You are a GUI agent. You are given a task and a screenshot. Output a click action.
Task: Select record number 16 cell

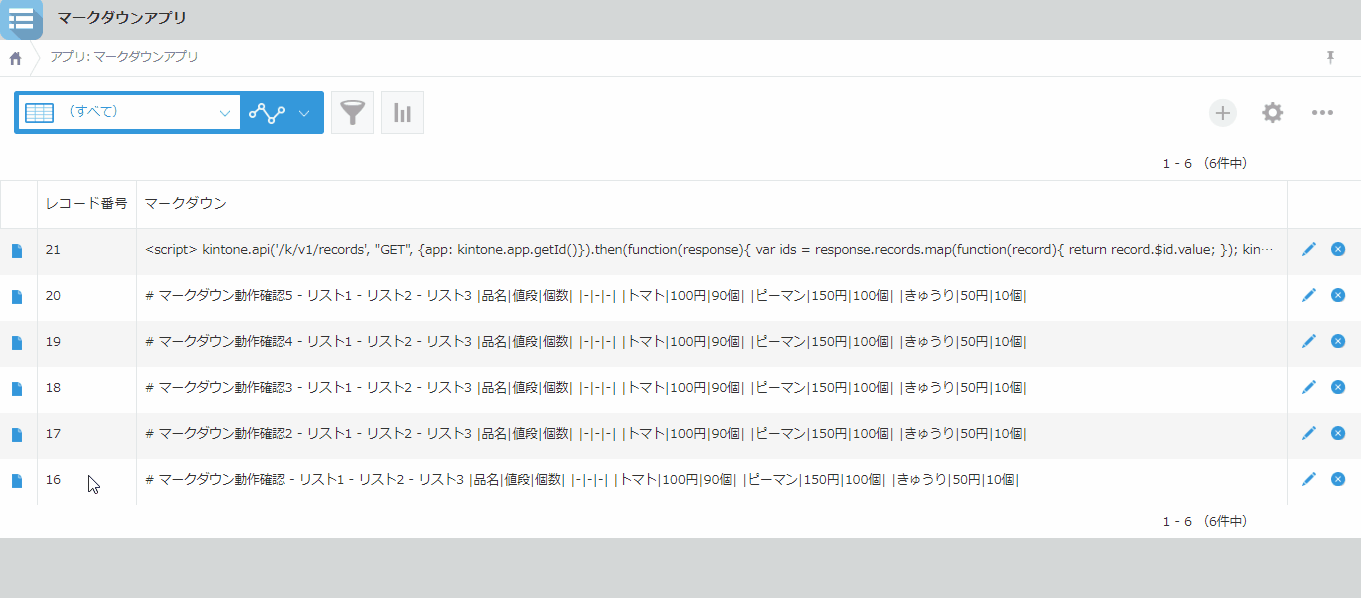click(x=87, y=480)
